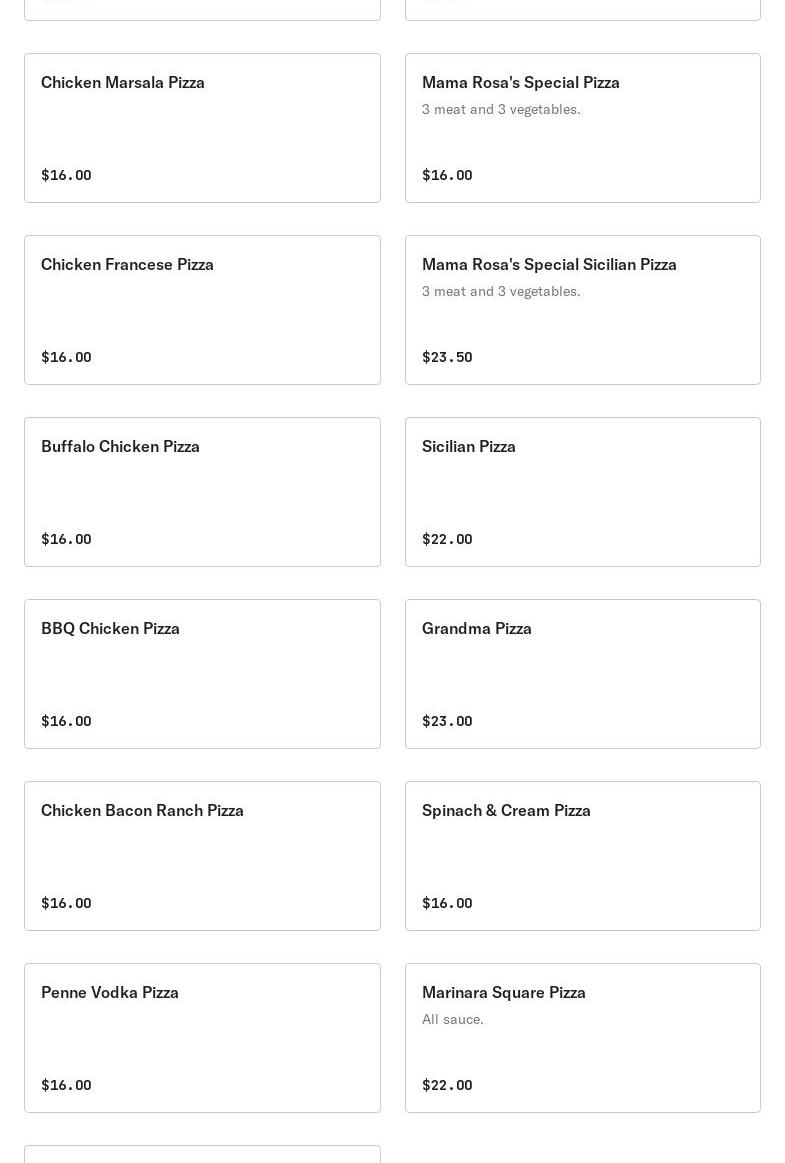Viewport: 785px width, 1163px height.
Task: Click the $23.50 price label
Action: (x=447, y=357)
